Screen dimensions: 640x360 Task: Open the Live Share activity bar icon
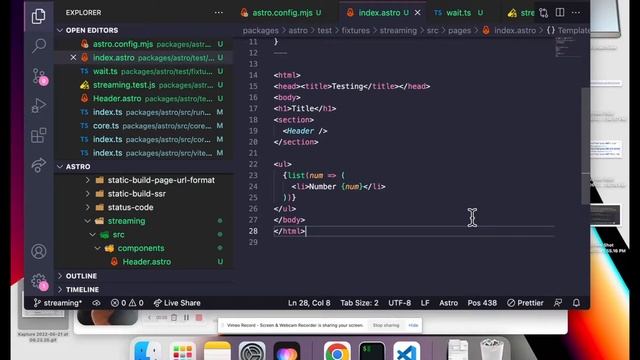(x=38, y=165)
